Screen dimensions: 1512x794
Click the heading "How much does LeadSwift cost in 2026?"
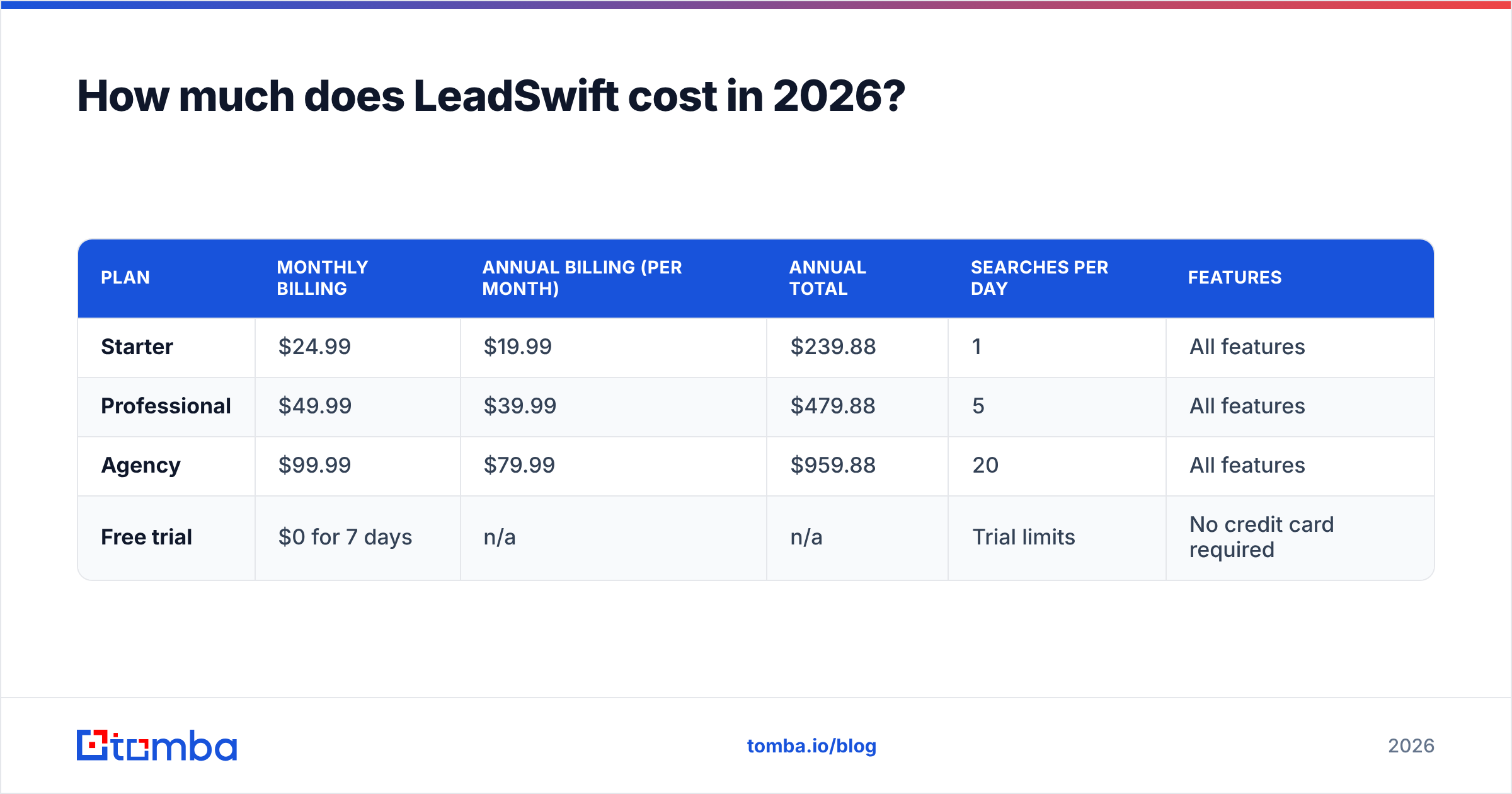pyautogui.click(x=491, y=96)
